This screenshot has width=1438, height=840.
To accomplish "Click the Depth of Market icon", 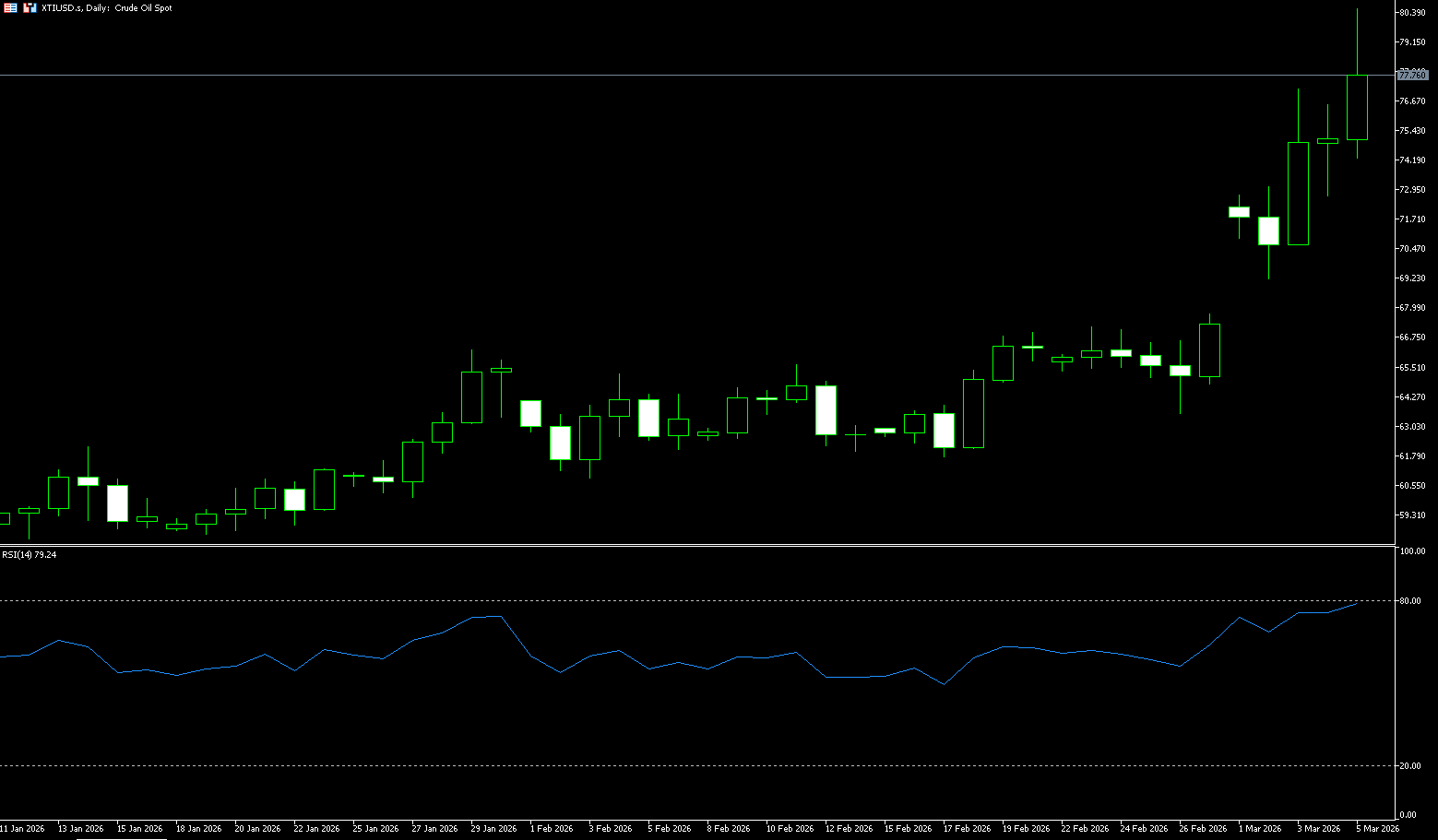I will click(x=30, y=7).
